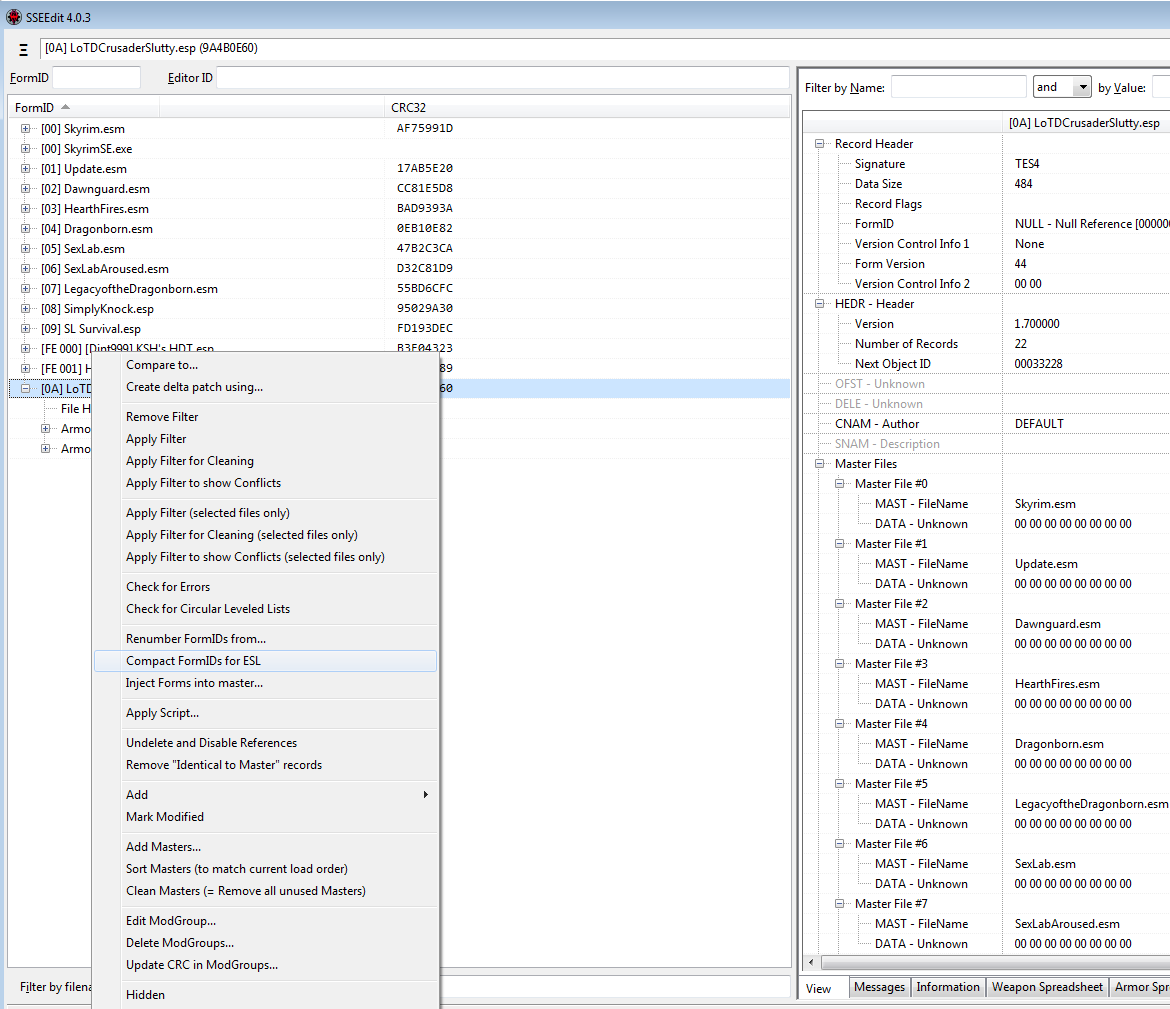This screenshot has width=1170, height=1009.
Task: Select Apply Filter to show Conflicts
Action: [x=265, y=483]
